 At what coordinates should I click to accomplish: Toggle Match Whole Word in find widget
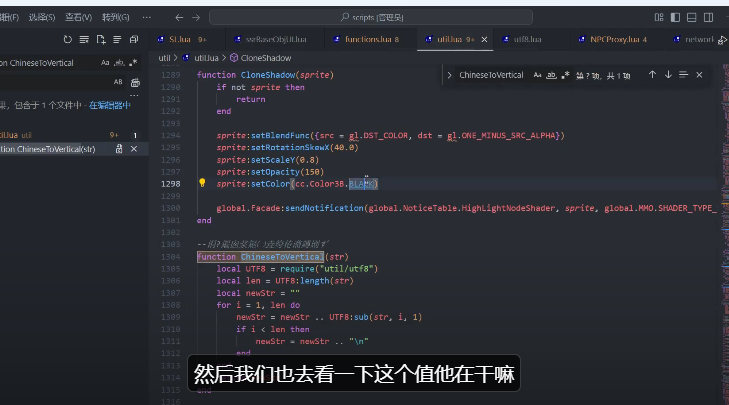click(551, 75)
